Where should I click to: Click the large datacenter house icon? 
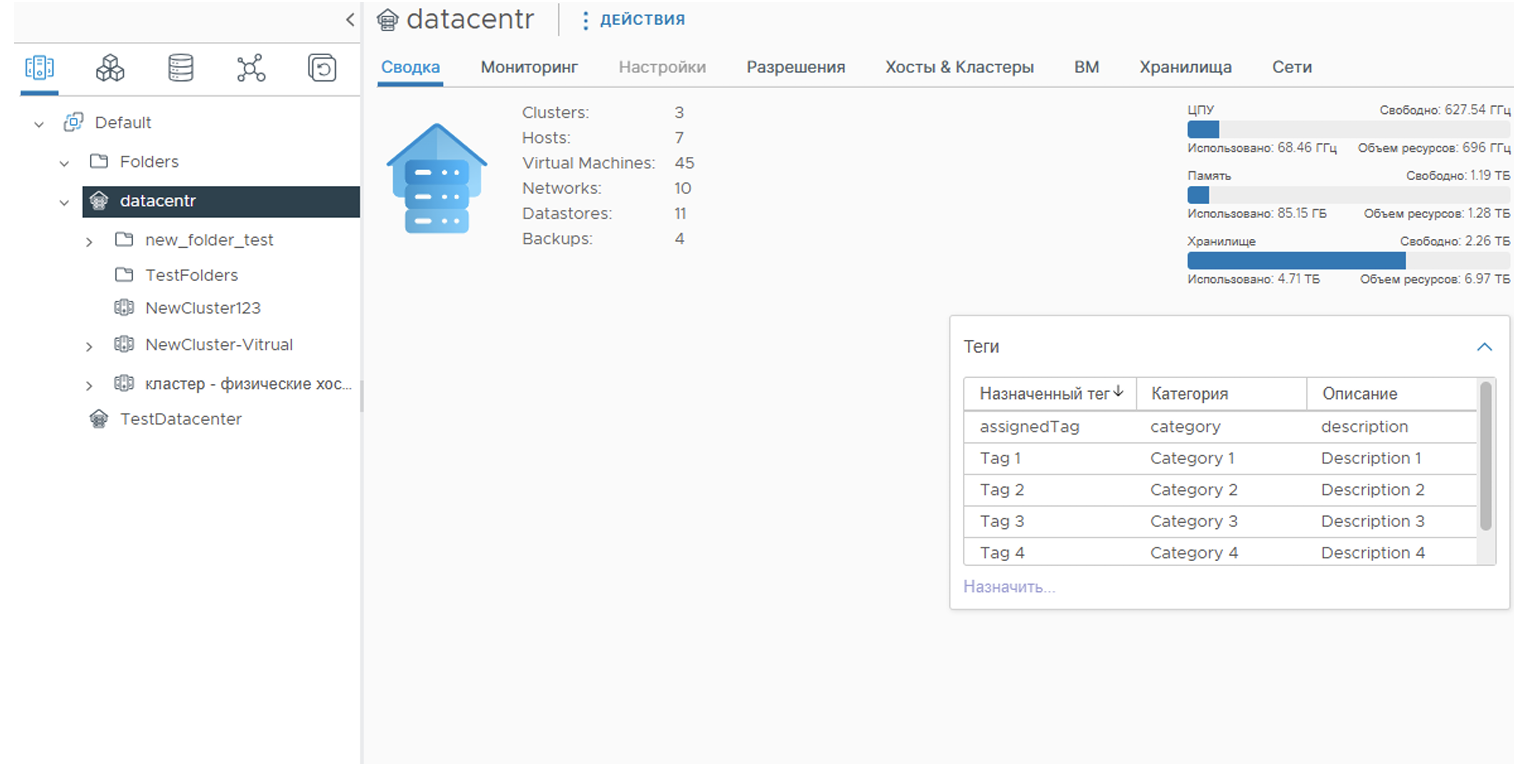tap(437, 179)
